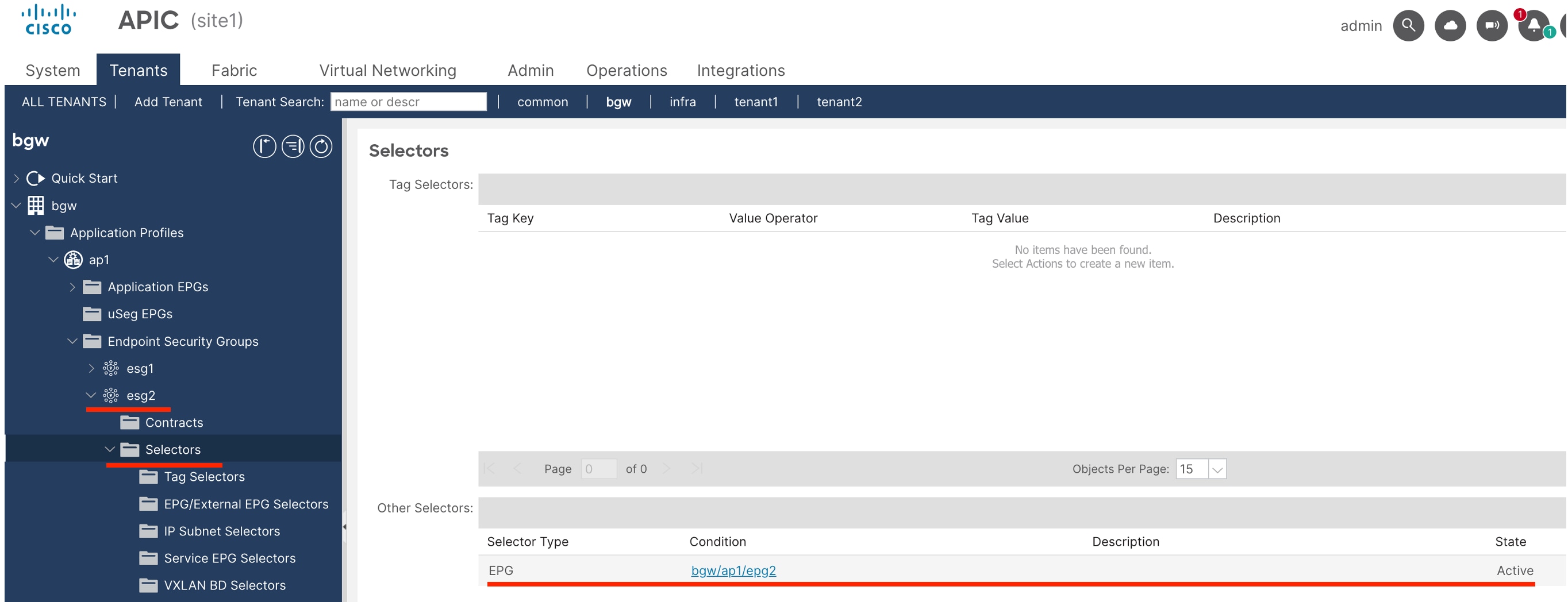This screenshot has height=602, width=1568.
Task: Open the search magnifier icon
Action: click(x=1408, y=25)
